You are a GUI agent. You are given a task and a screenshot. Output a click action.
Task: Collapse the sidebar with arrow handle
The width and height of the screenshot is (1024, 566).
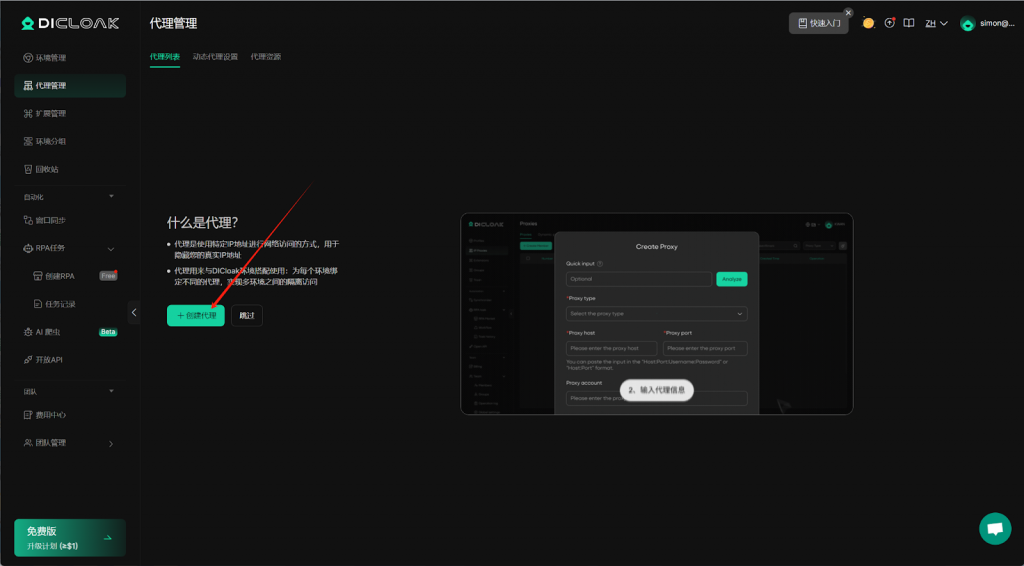pyautogui.click(x=134, y=313)
